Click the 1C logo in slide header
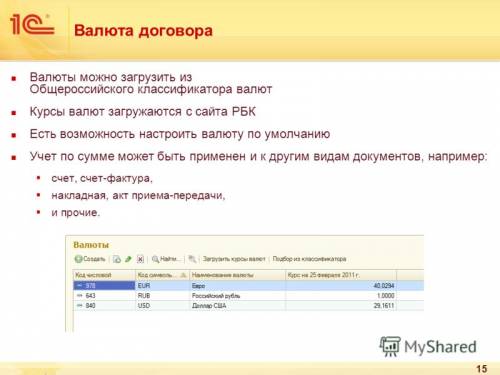Image resolution: width=500 pixels, height=375 pixels. (x=32, y=25)
